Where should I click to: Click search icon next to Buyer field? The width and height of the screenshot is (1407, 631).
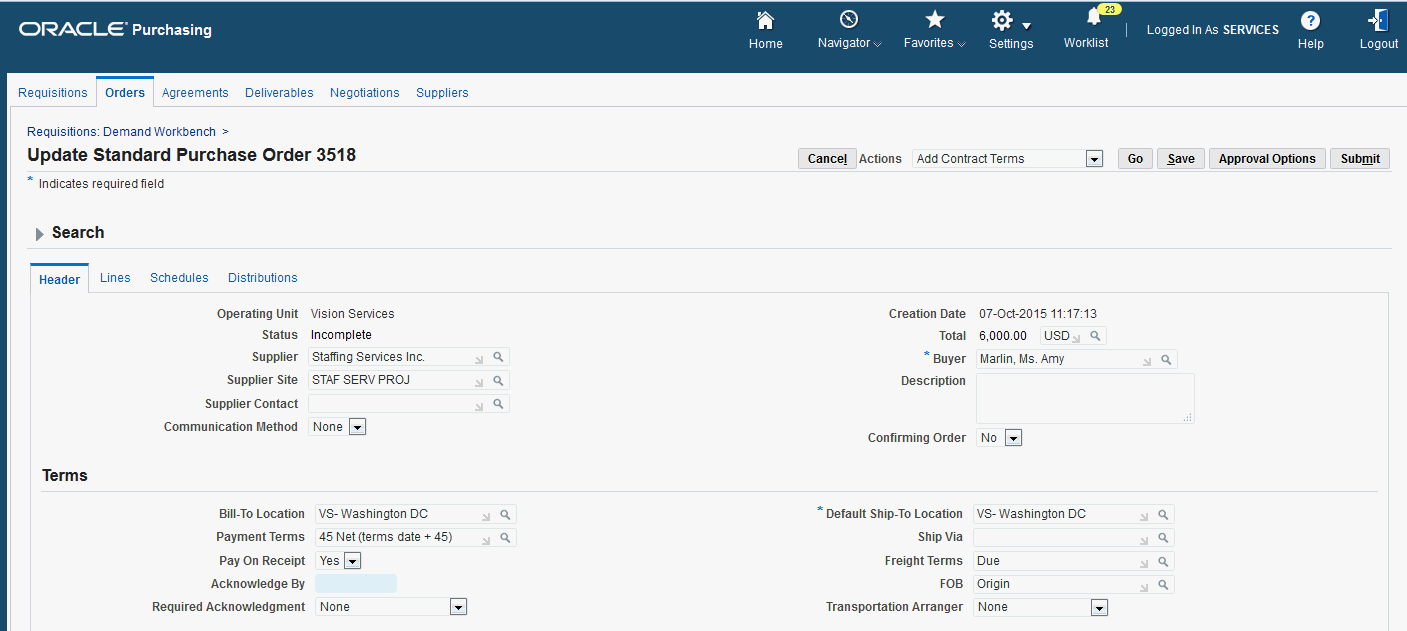click(1166, 359)
